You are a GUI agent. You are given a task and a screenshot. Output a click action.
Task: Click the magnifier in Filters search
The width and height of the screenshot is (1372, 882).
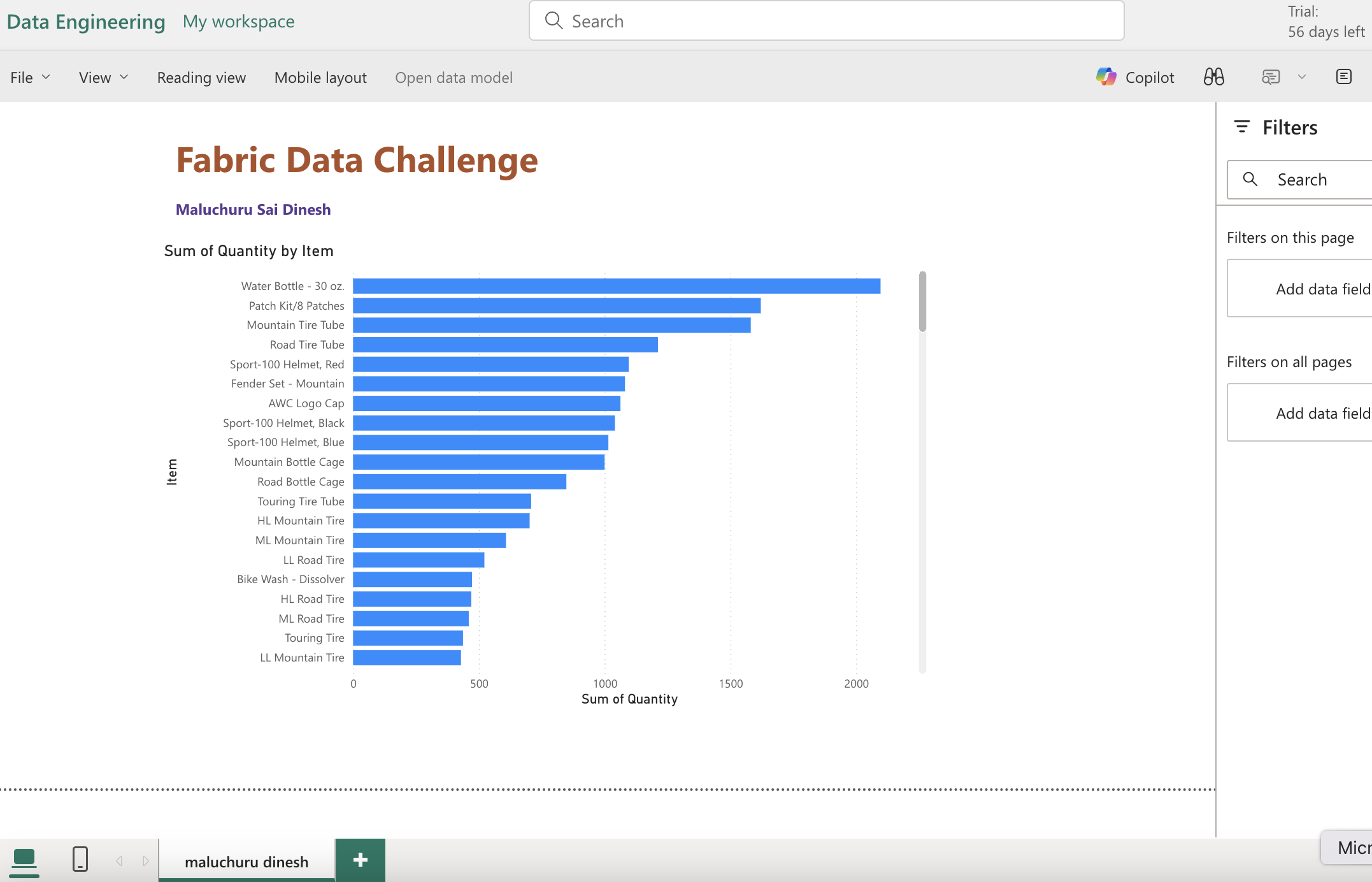pyautogui.click(x=1250, y=180)
